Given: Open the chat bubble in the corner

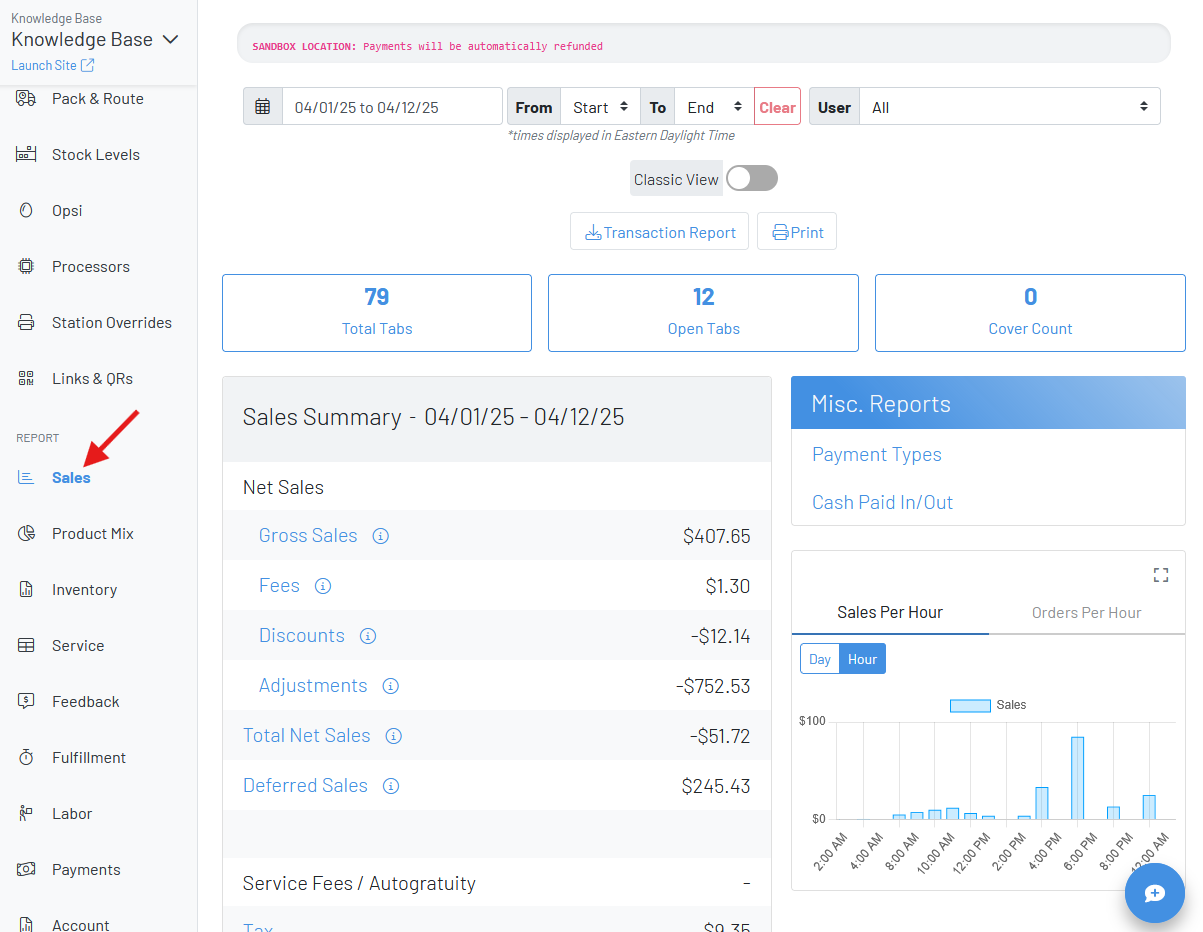Looking at the screenshot, I should tap(1155, 893).
